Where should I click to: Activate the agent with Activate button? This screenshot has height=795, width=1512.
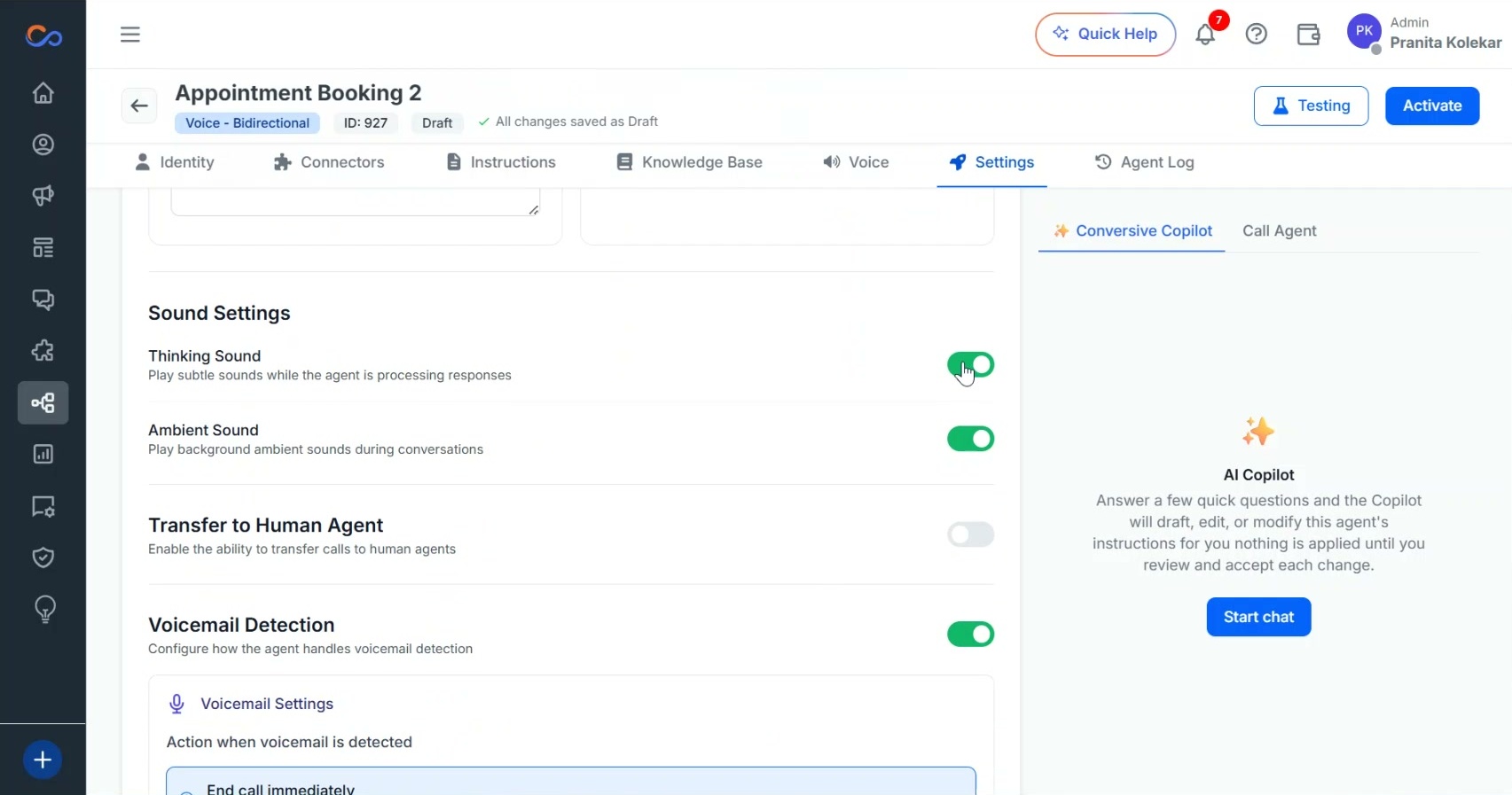pos(1432,106)
